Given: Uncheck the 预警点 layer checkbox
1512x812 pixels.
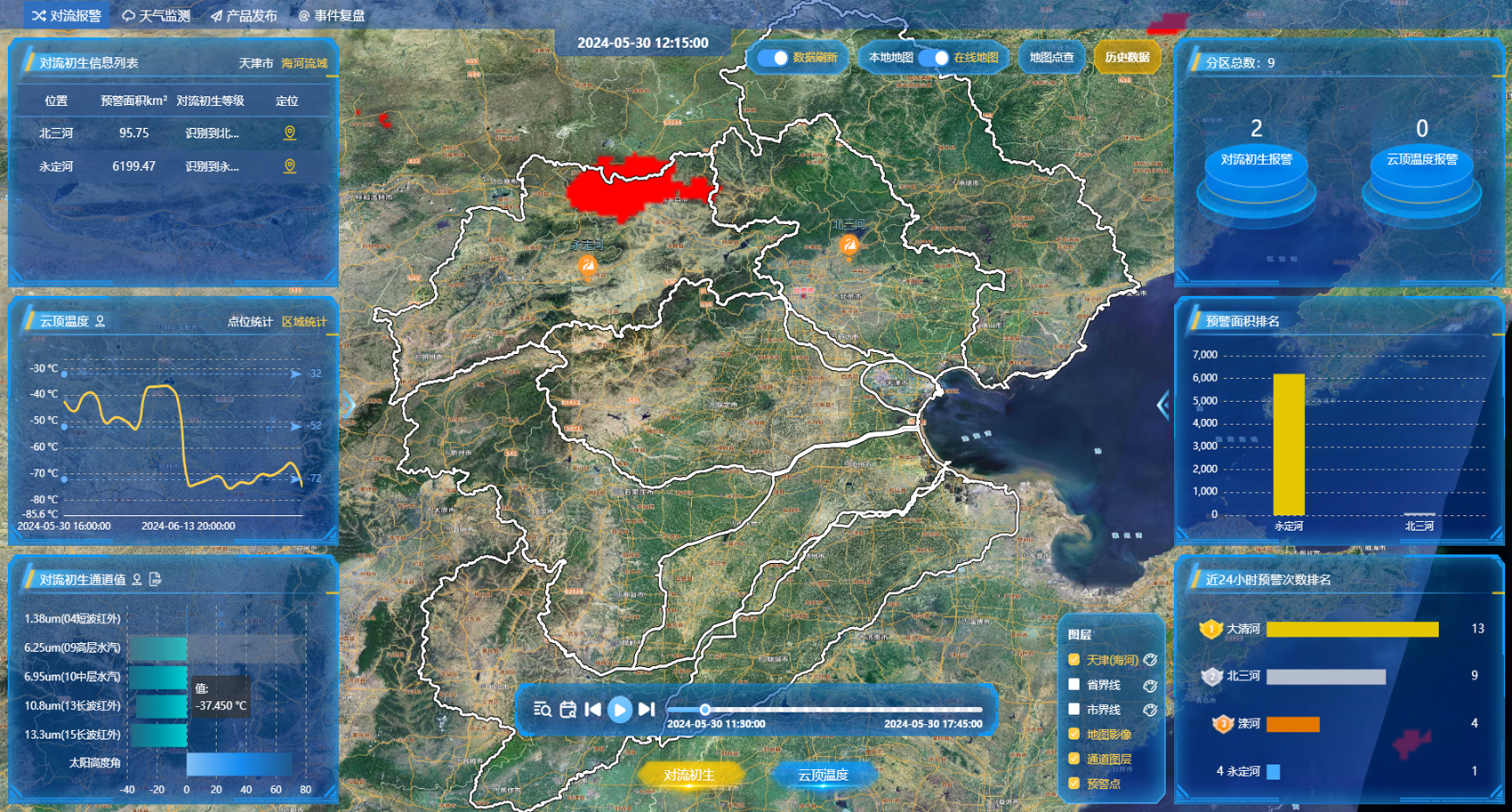Looking at the screenshot, I should click(1074, 784).
